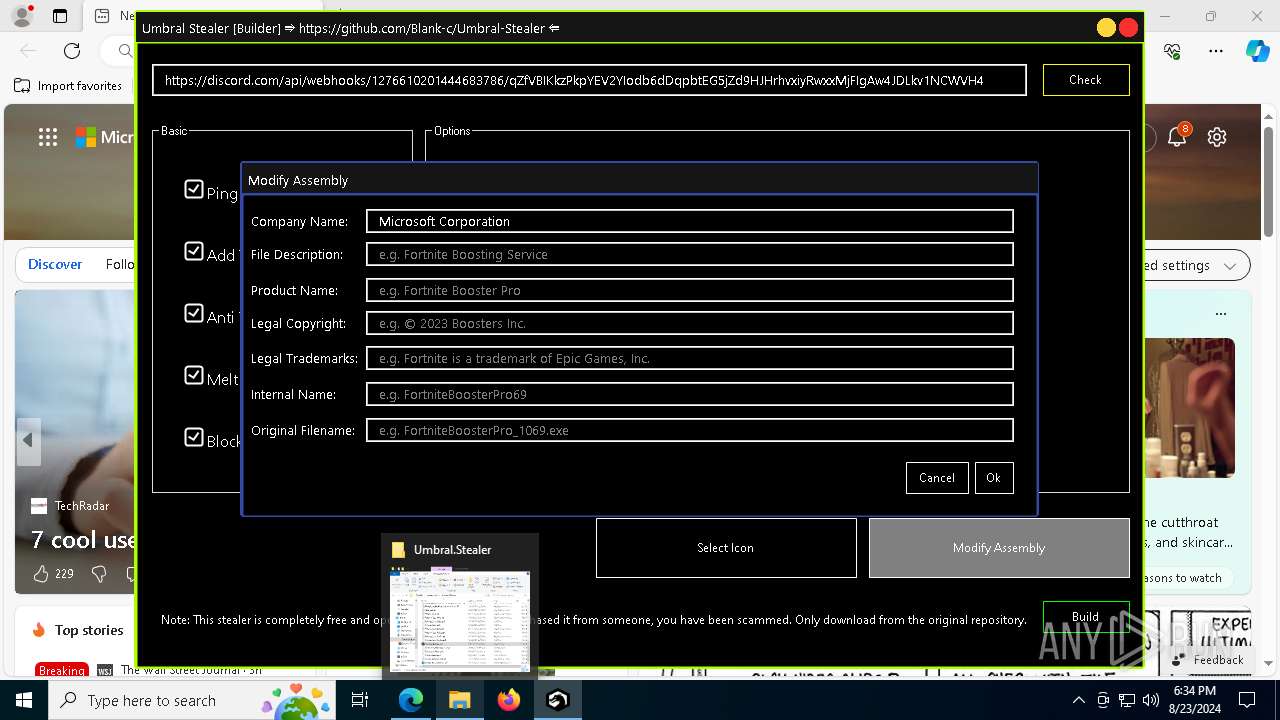
Task: Open Edge tab actions menu icon
Action: (60, 16)
